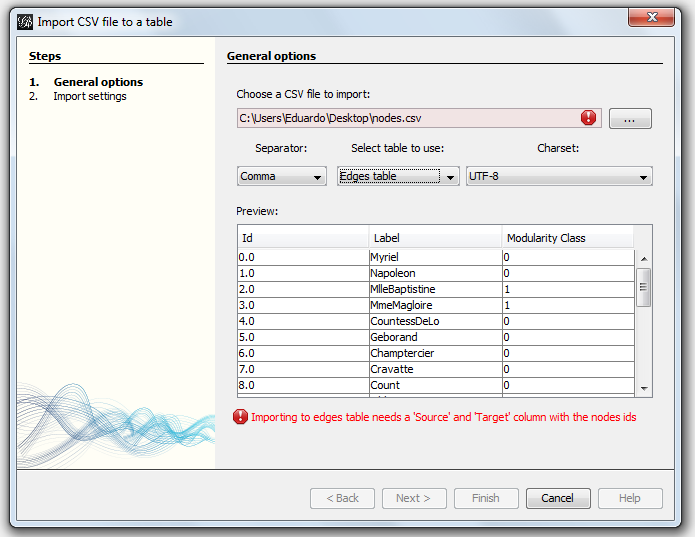Open the UTF-8 charset dropdown

click(559, 177)
